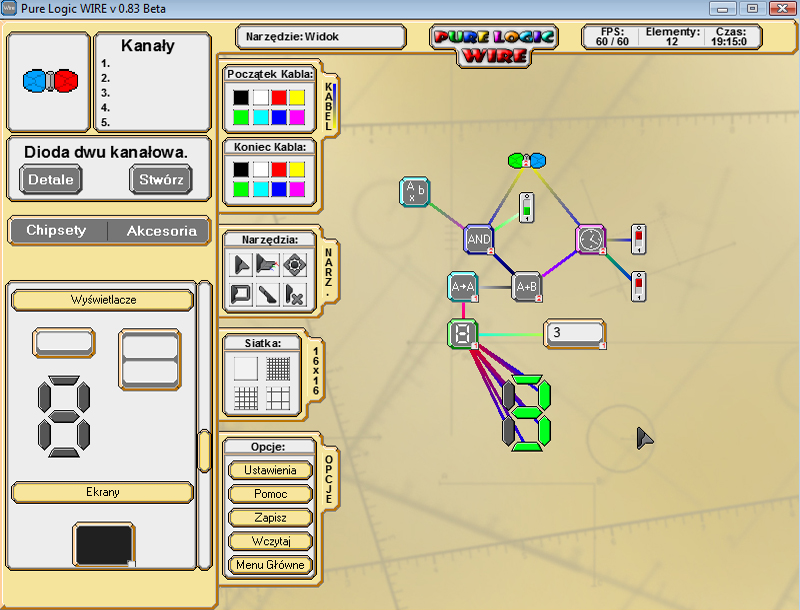Toggle the upper red switch by the clock
800x610 pixels.
[638, 240]
